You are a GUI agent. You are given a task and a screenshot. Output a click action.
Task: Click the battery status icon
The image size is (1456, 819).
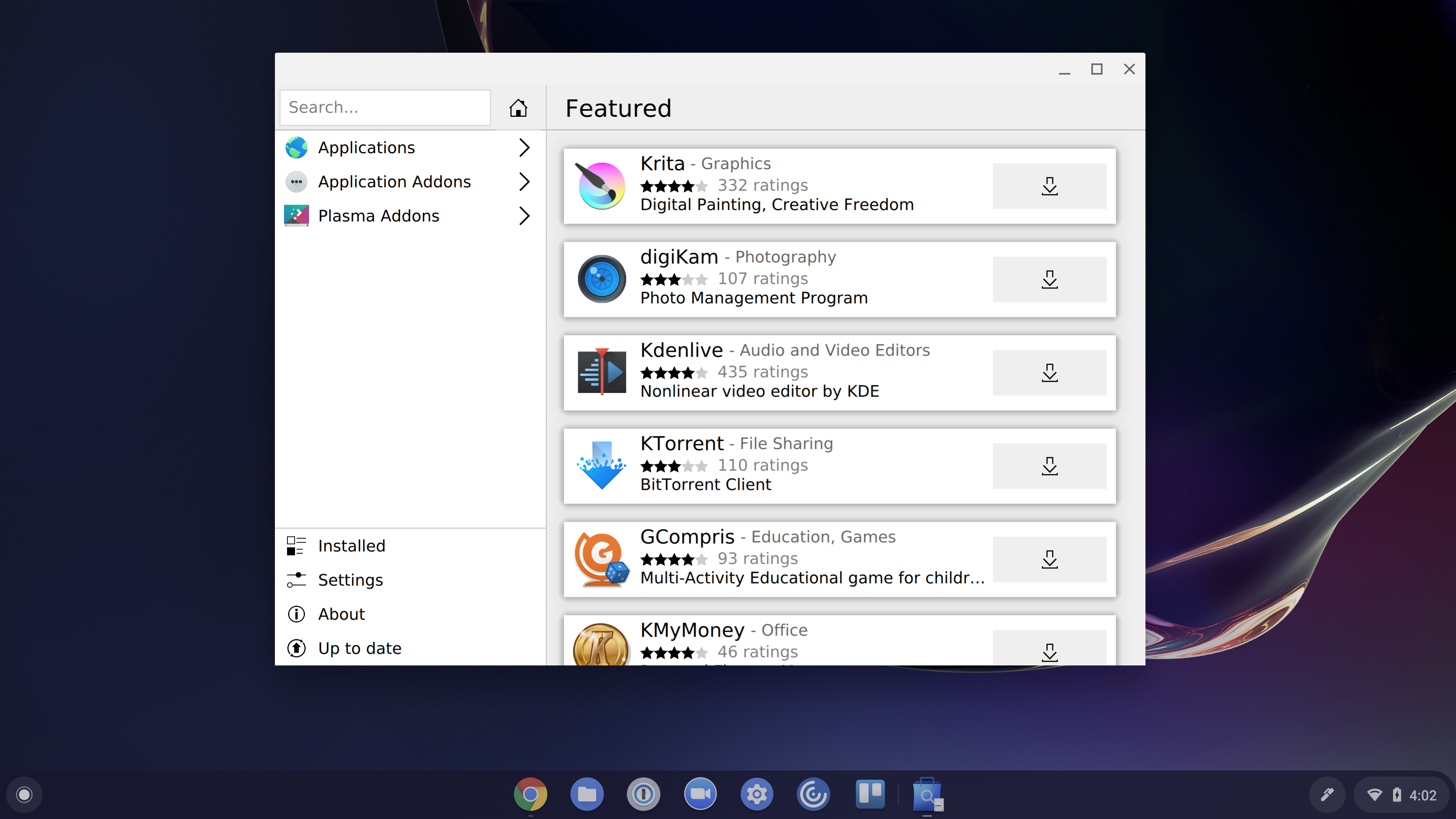1396,795
